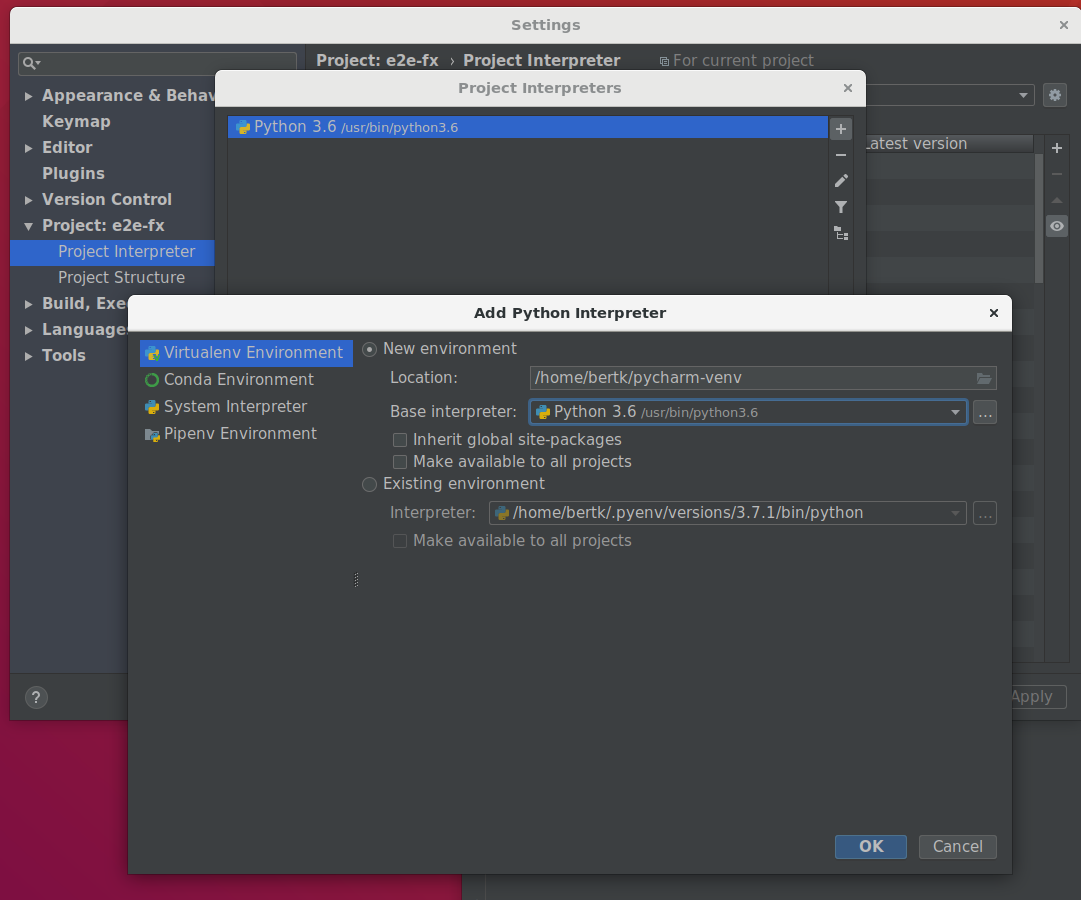Show paths tree icon in Project Interpreters
The image size is (1081, 900).
pyautogui.click(x=841, y=233)
